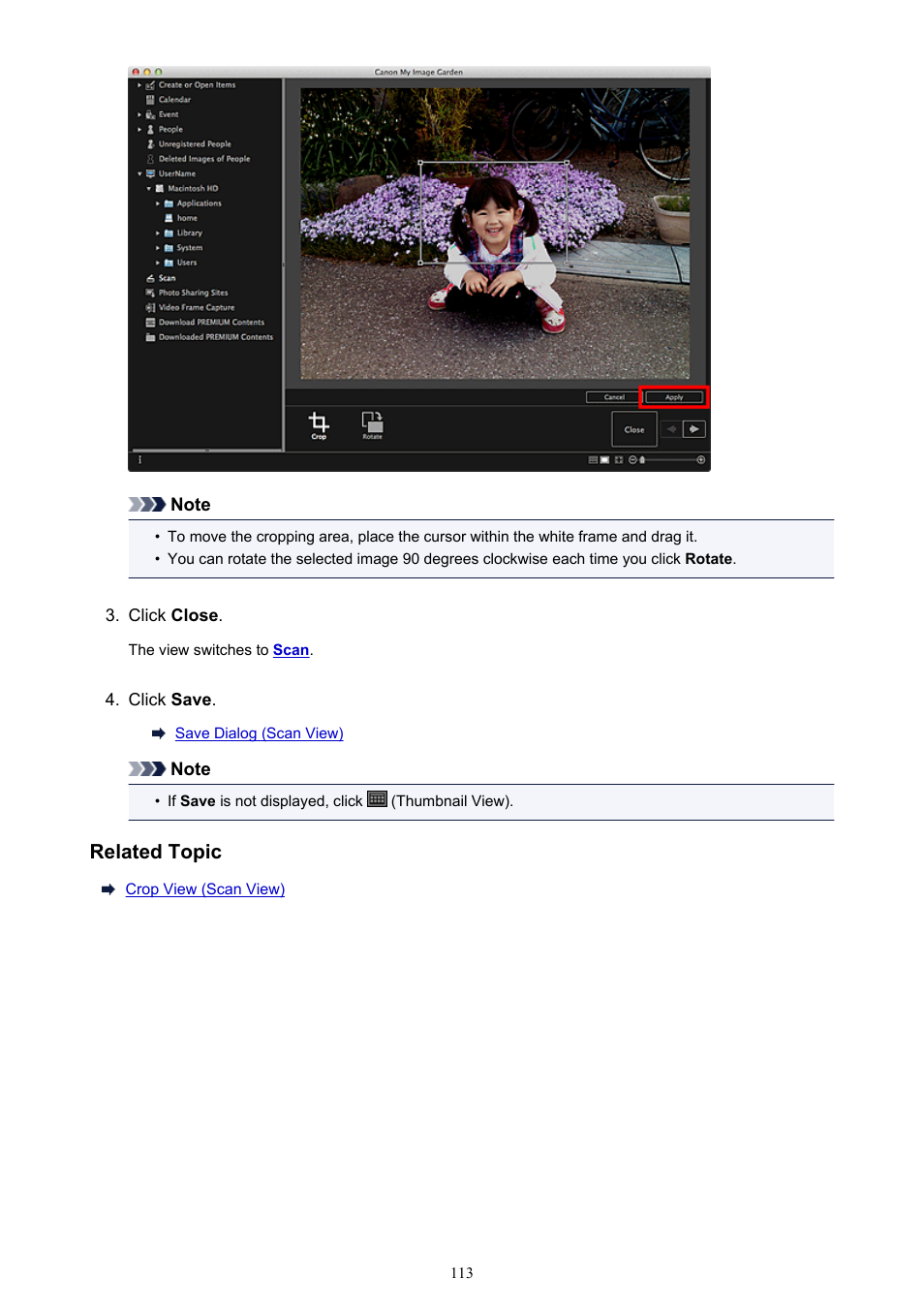Click the Close button
This screenshot has height=1308, width=924.
tap(634, 429)
